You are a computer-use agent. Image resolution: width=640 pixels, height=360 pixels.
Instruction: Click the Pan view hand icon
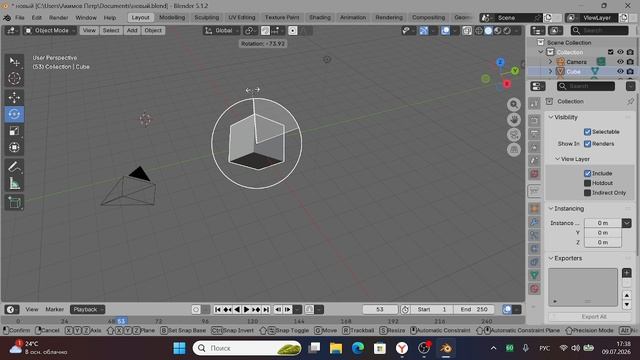(514, 120)
